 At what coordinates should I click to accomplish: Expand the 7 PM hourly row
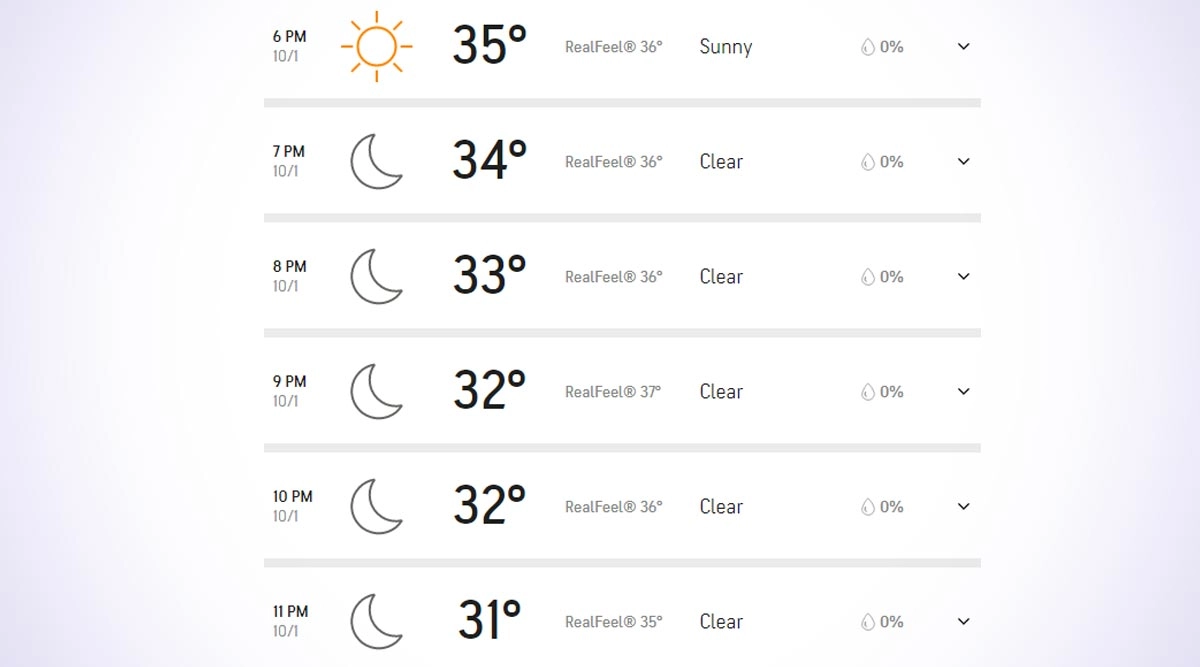[963, 161]
